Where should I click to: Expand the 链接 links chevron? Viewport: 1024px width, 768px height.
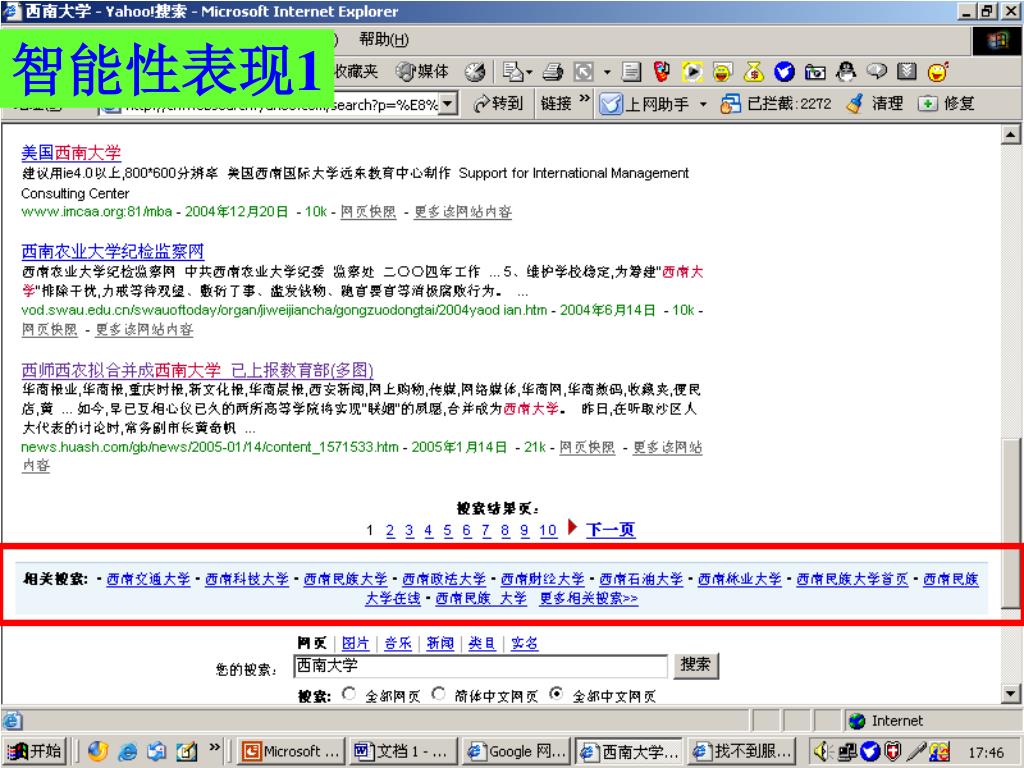584,99
